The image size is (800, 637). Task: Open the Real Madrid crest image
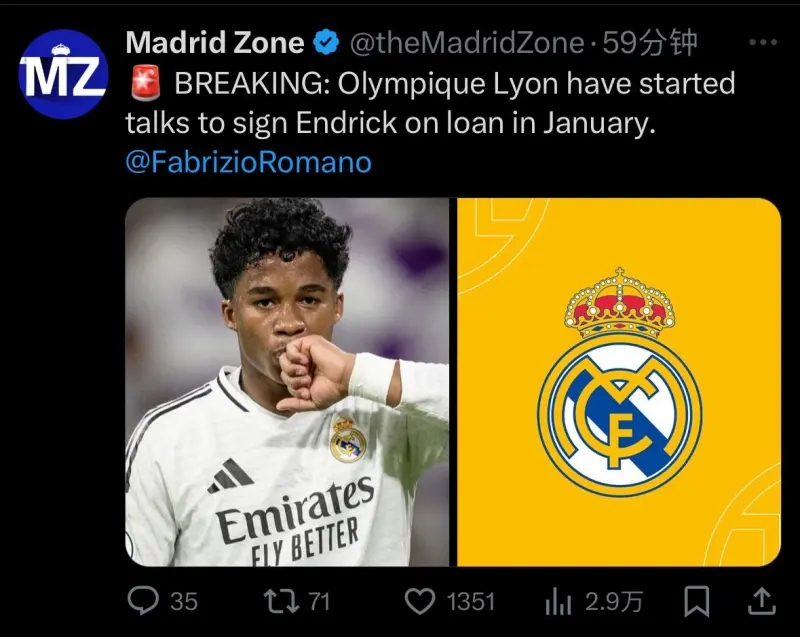pyautogui.click(x=619, y=382)
